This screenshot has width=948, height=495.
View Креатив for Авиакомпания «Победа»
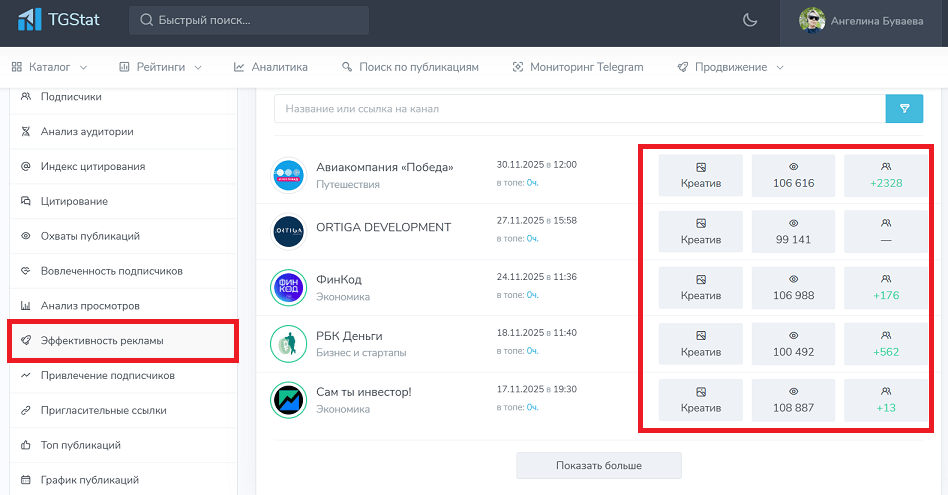tap(700, 175)
